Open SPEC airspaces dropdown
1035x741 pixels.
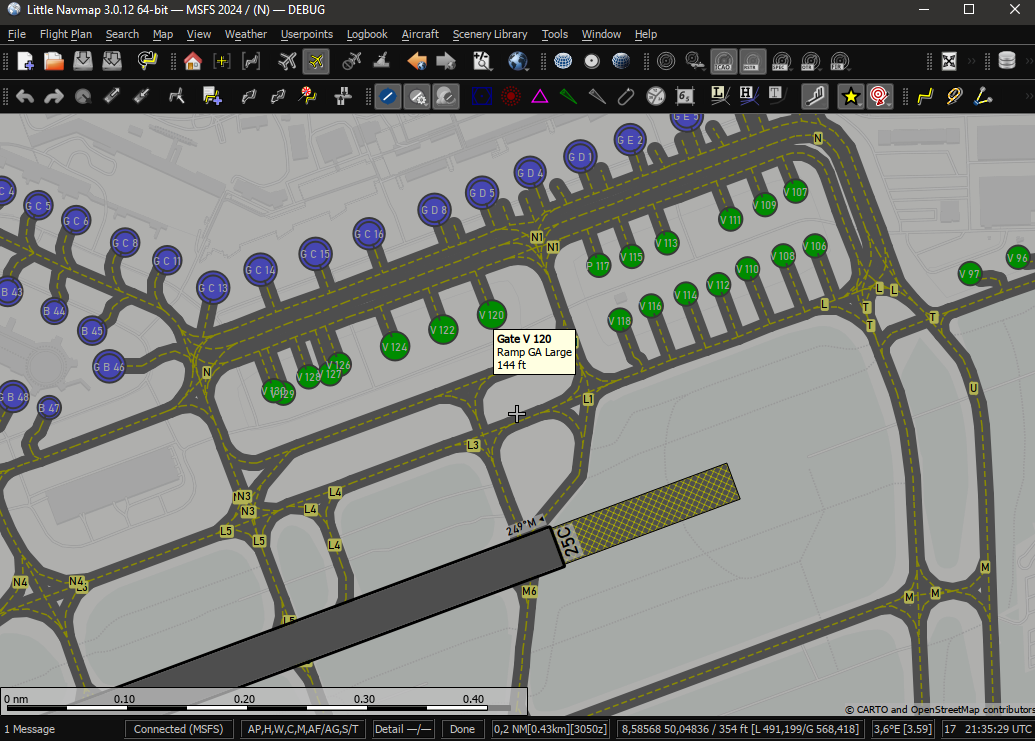coord(782,61)
